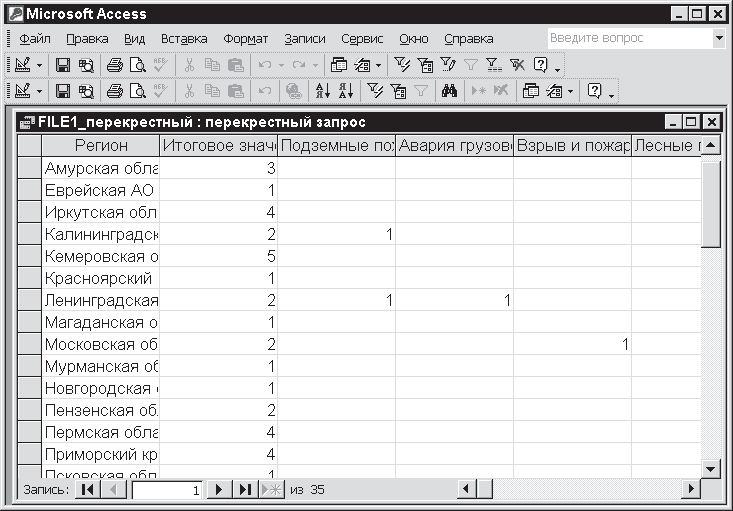733x511 pixels.
Task: Click the Sort Ascending toolbar icon
Action: pyautogui.click(x=322, y=91)
